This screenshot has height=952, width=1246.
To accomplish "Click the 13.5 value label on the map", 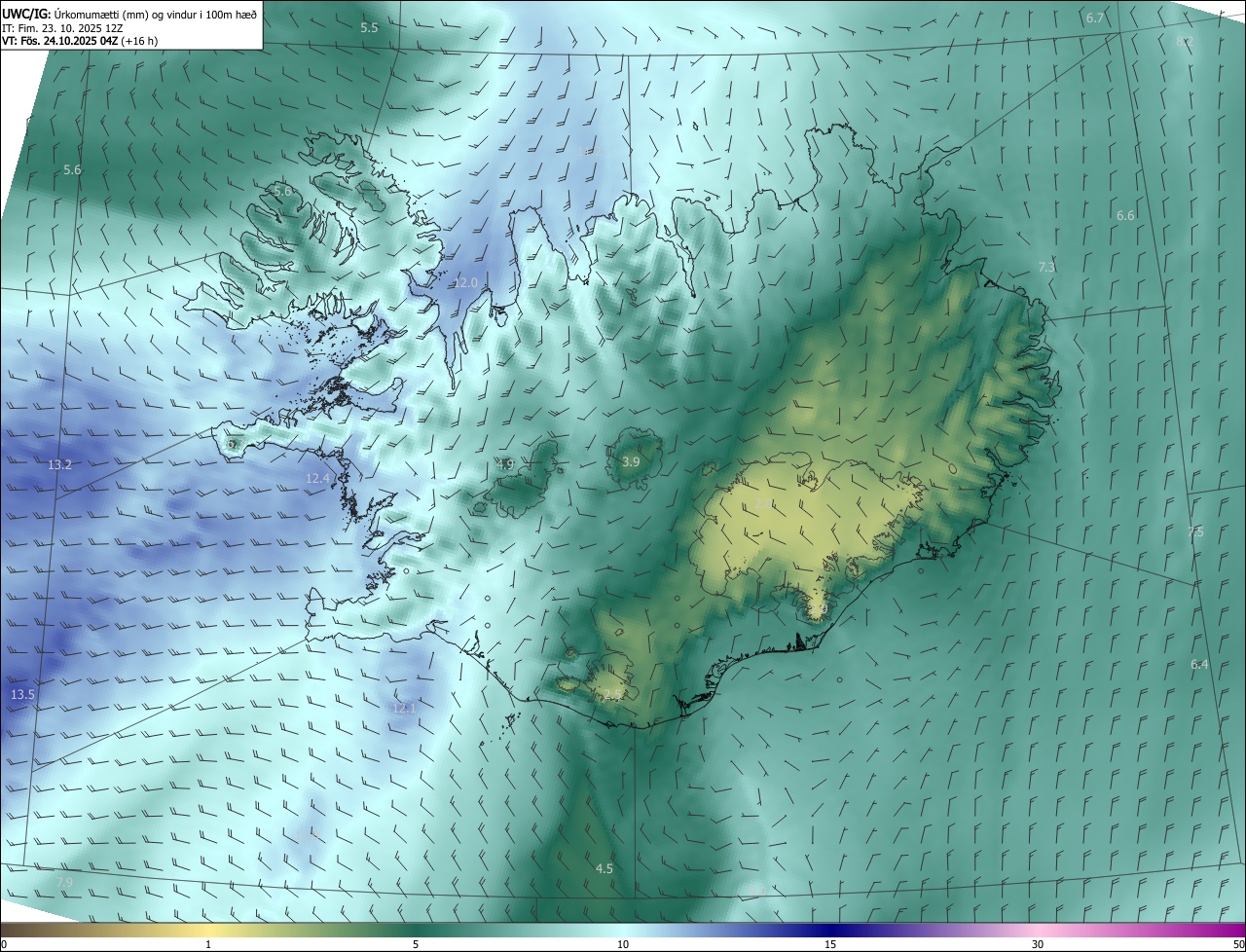I will (x=22, y=694).
